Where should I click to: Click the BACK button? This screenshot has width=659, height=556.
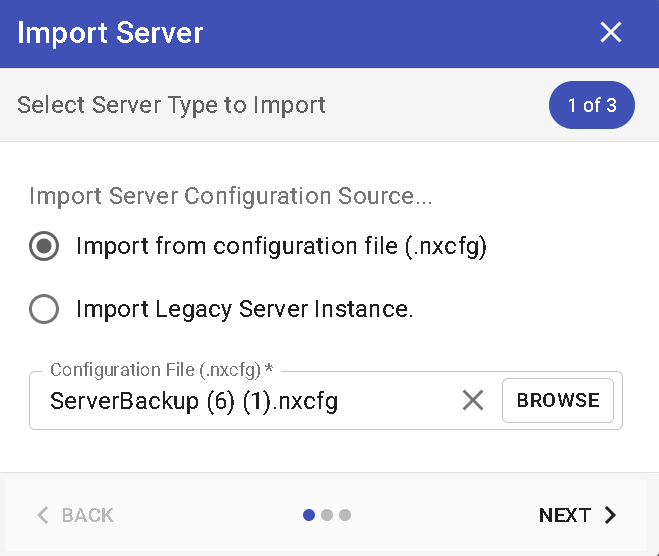76,516
